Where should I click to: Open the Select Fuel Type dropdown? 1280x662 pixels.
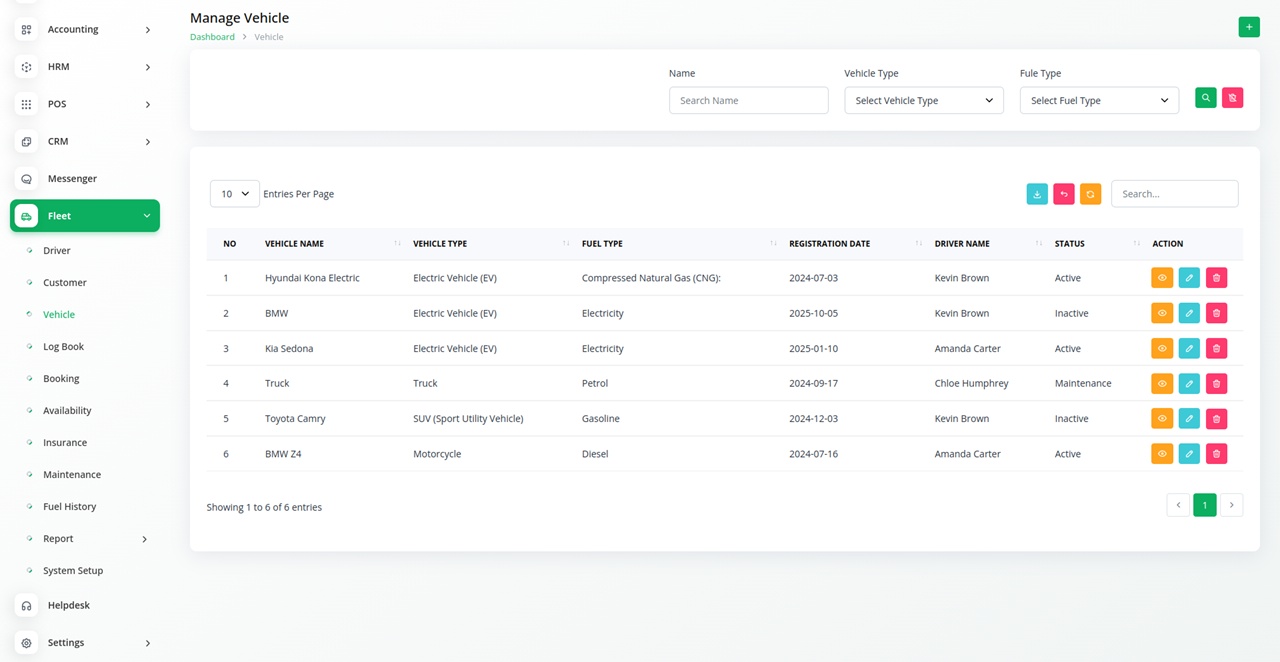[x=1099, y=100]
